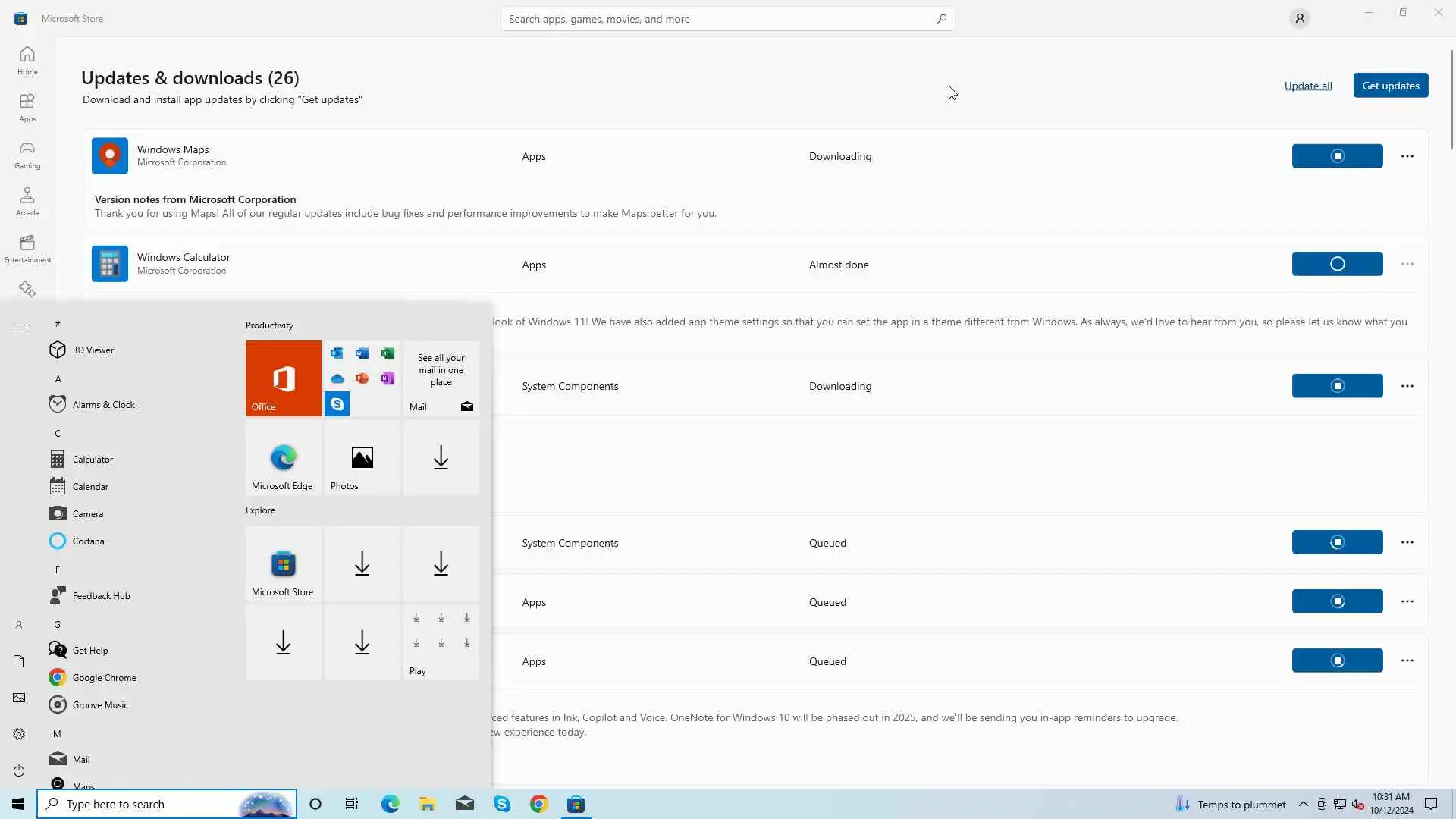Viewport: 1456px width, 819px height.
Task: Launch Microsoft Edge from Start tiles
Action: click(283, 458)
